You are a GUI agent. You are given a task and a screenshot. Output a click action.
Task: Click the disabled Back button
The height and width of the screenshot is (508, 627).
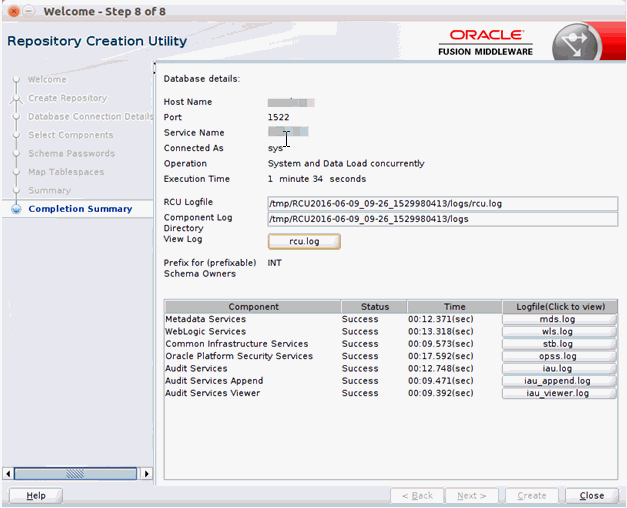click(417, 496)
